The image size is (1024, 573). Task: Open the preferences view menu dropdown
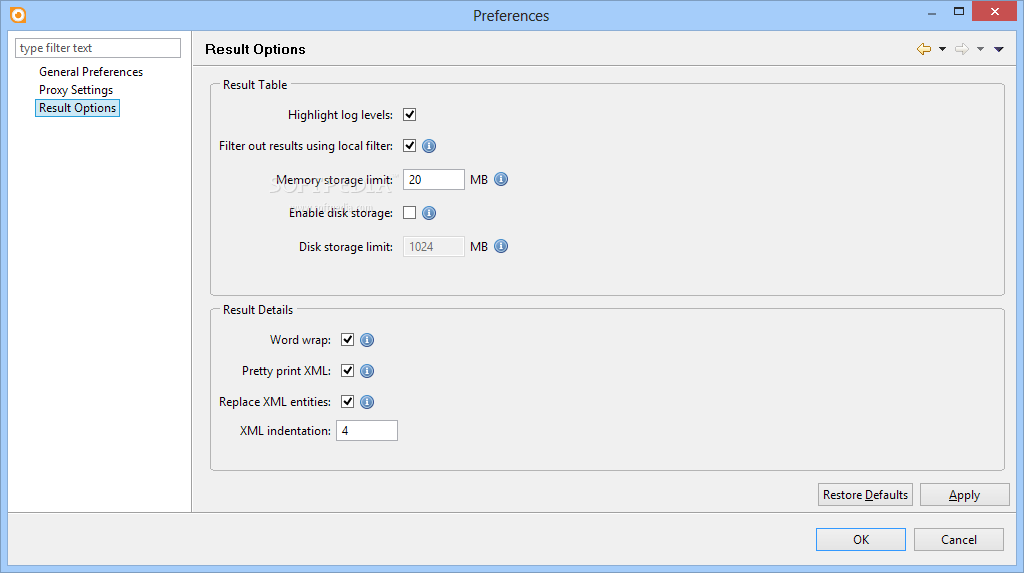pyautogui.click(x=999, y=49)
